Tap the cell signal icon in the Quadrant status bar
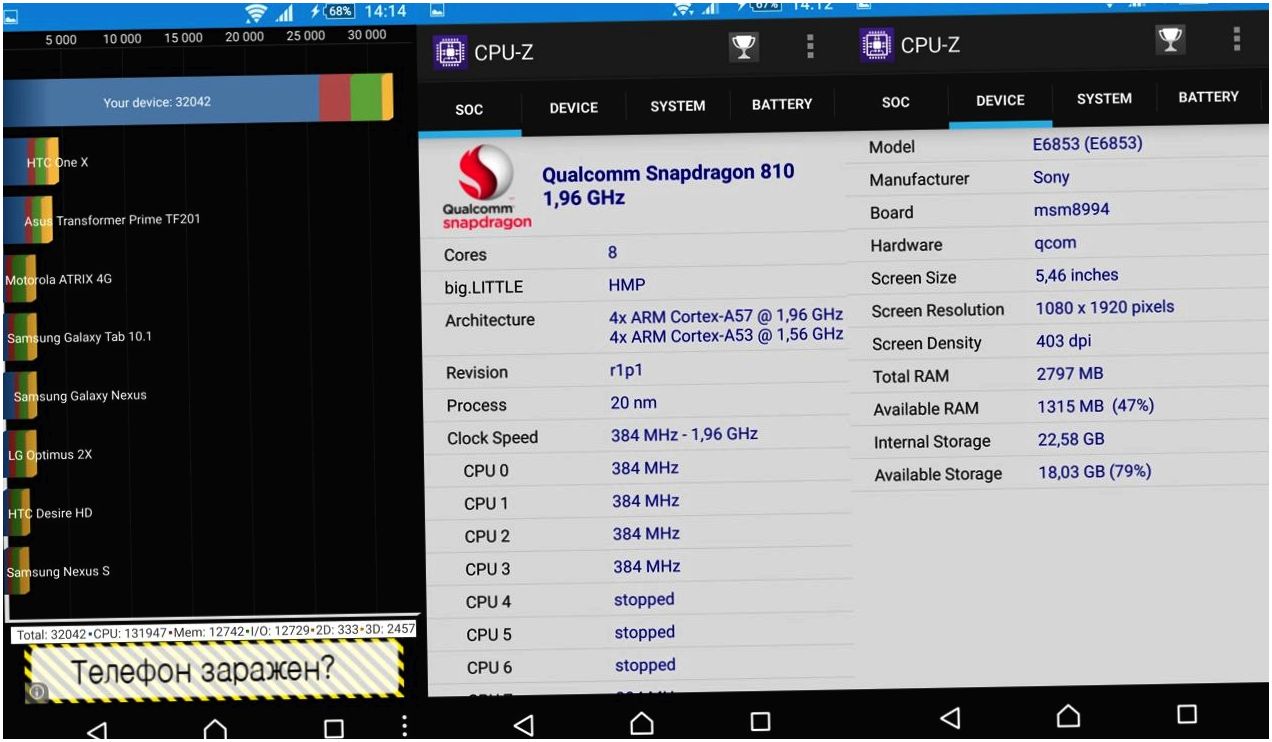This screenshot has height=742, width=1272. 286,13
